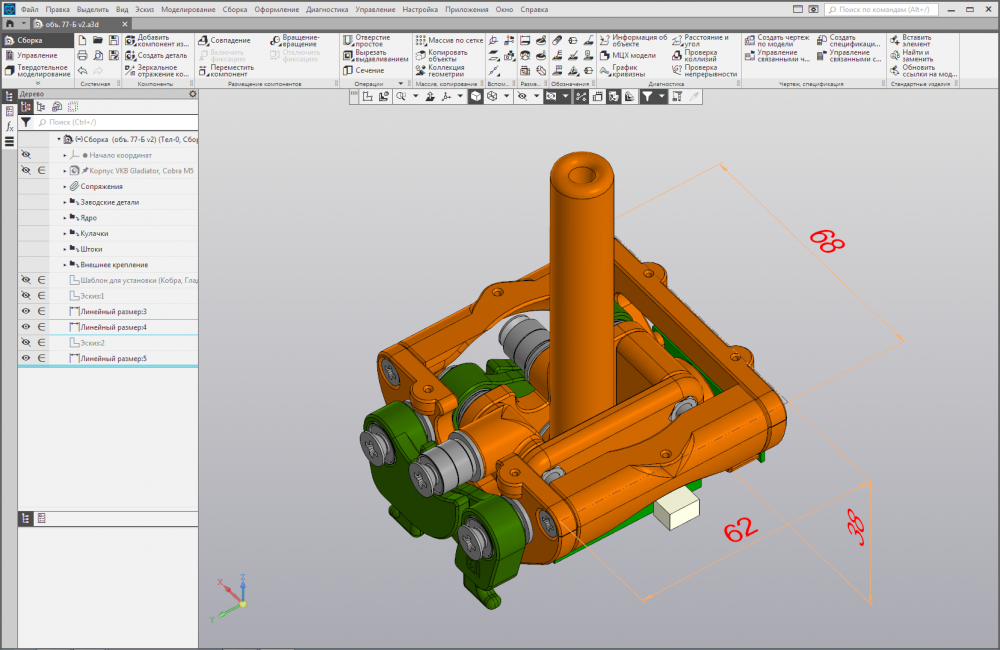Open the Диагностика menu
The image size is (1000, 650).
coord(327,9)
